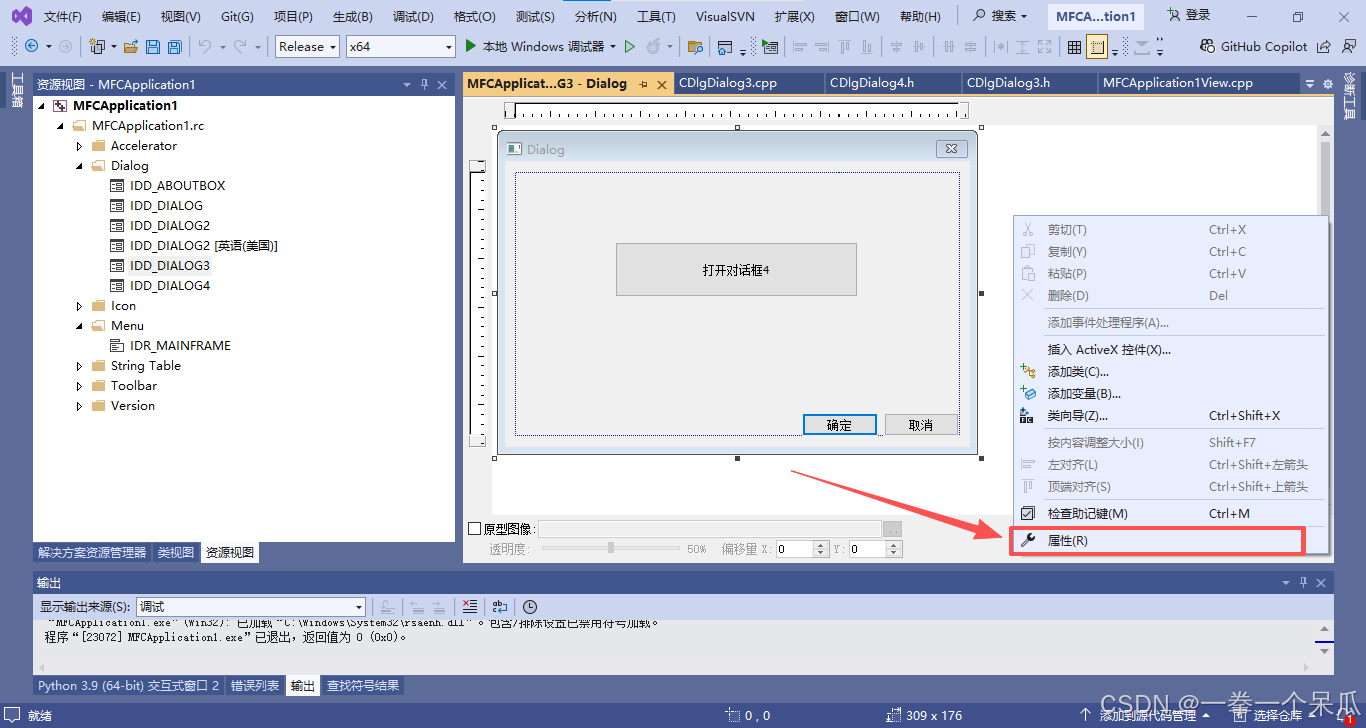Image resolution: width=1366 pixels, height=728 pixels.
Task: Toggle the highlighted guides icon in toolbar
Action: pos(1097,46)
